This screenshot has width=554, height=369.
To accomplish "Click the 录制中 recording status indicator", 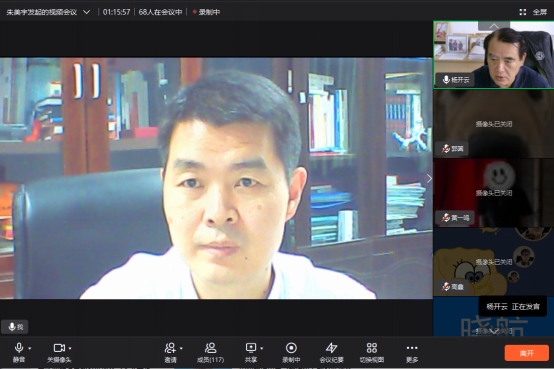I will [x=206, y=12].
